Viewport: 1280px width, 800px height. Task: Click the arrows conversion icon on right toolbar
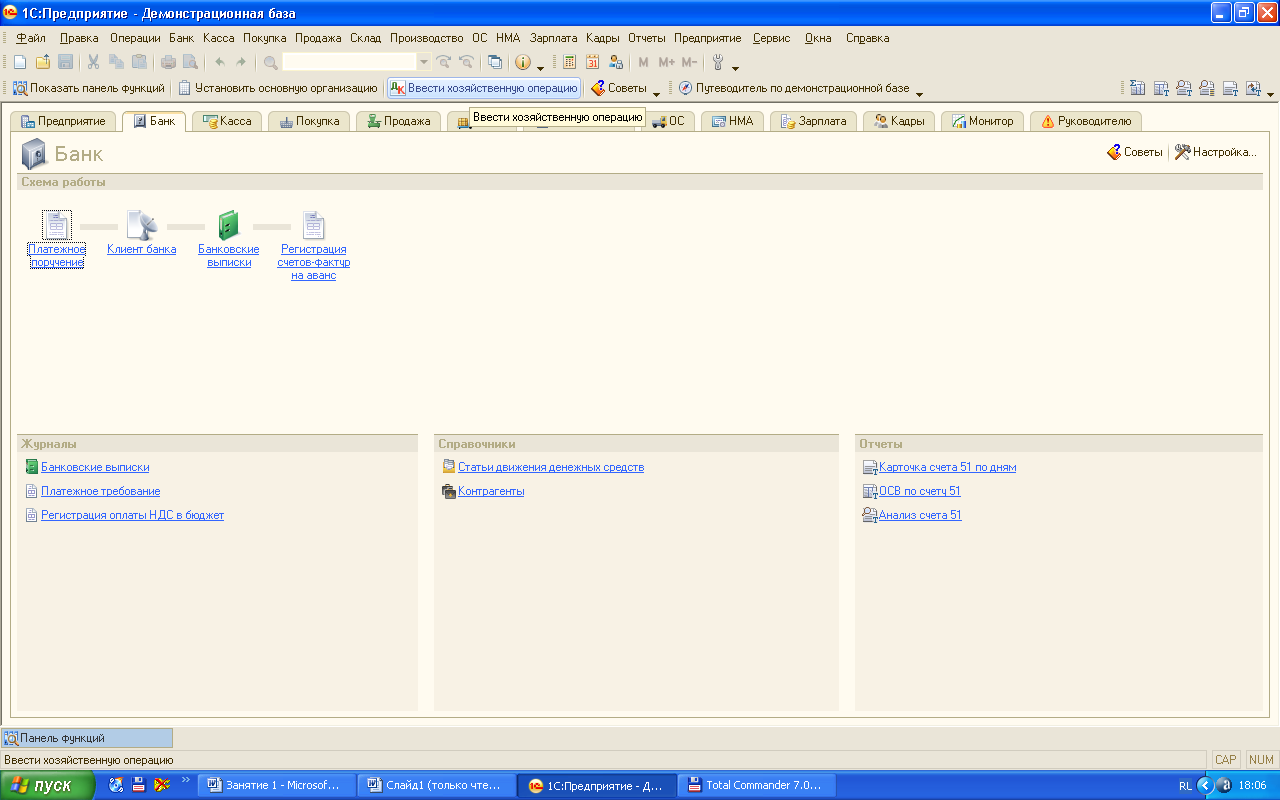[x=1253, y=88]
